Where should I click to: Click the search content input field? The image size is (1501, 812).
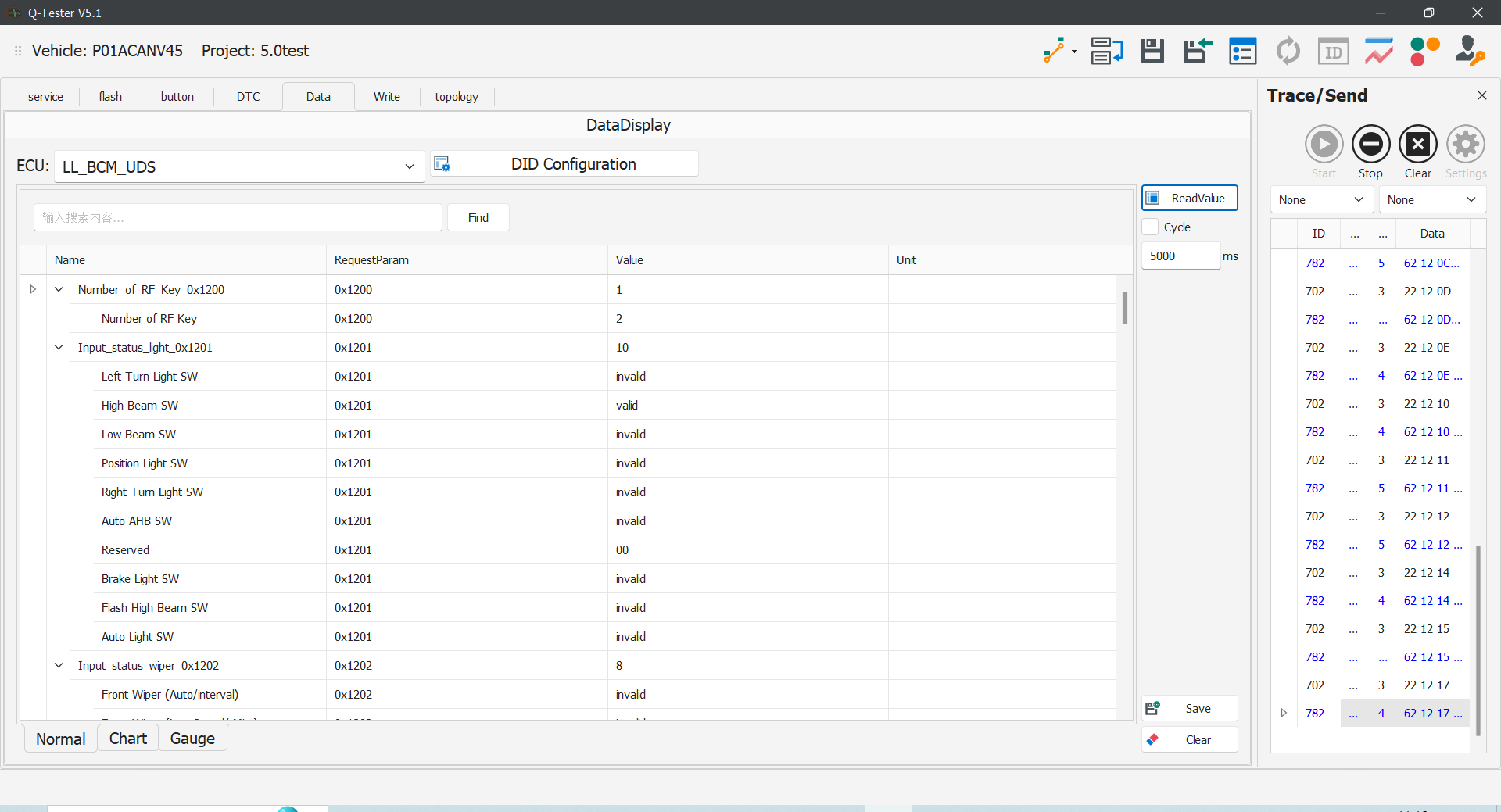click(238, 218)
